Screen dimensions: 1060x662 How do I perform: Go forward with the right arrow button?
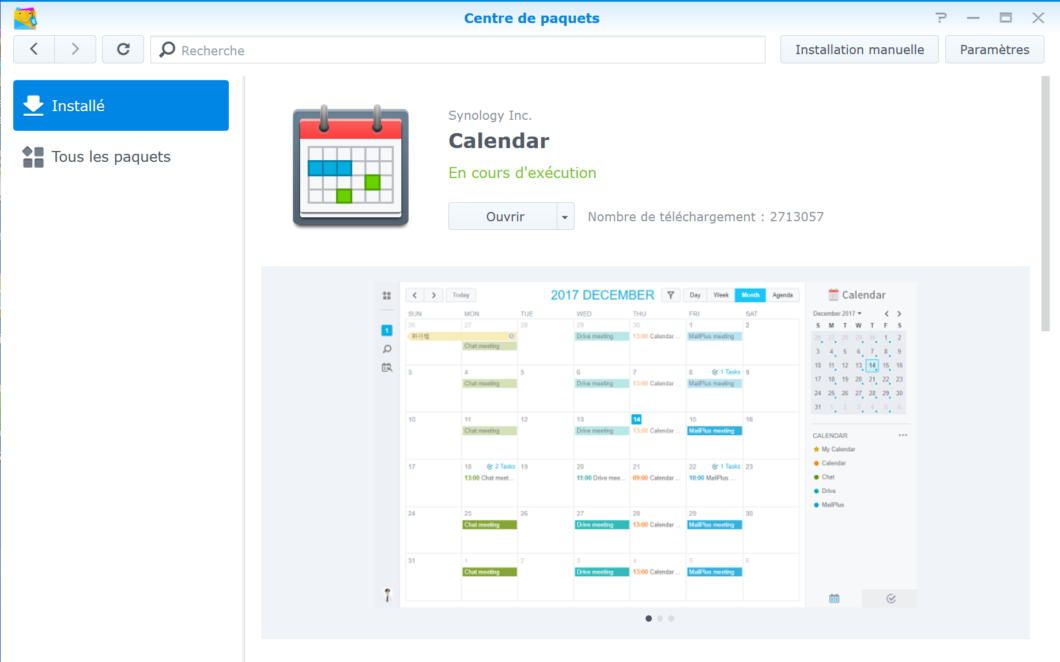click(x=75, y=49)
